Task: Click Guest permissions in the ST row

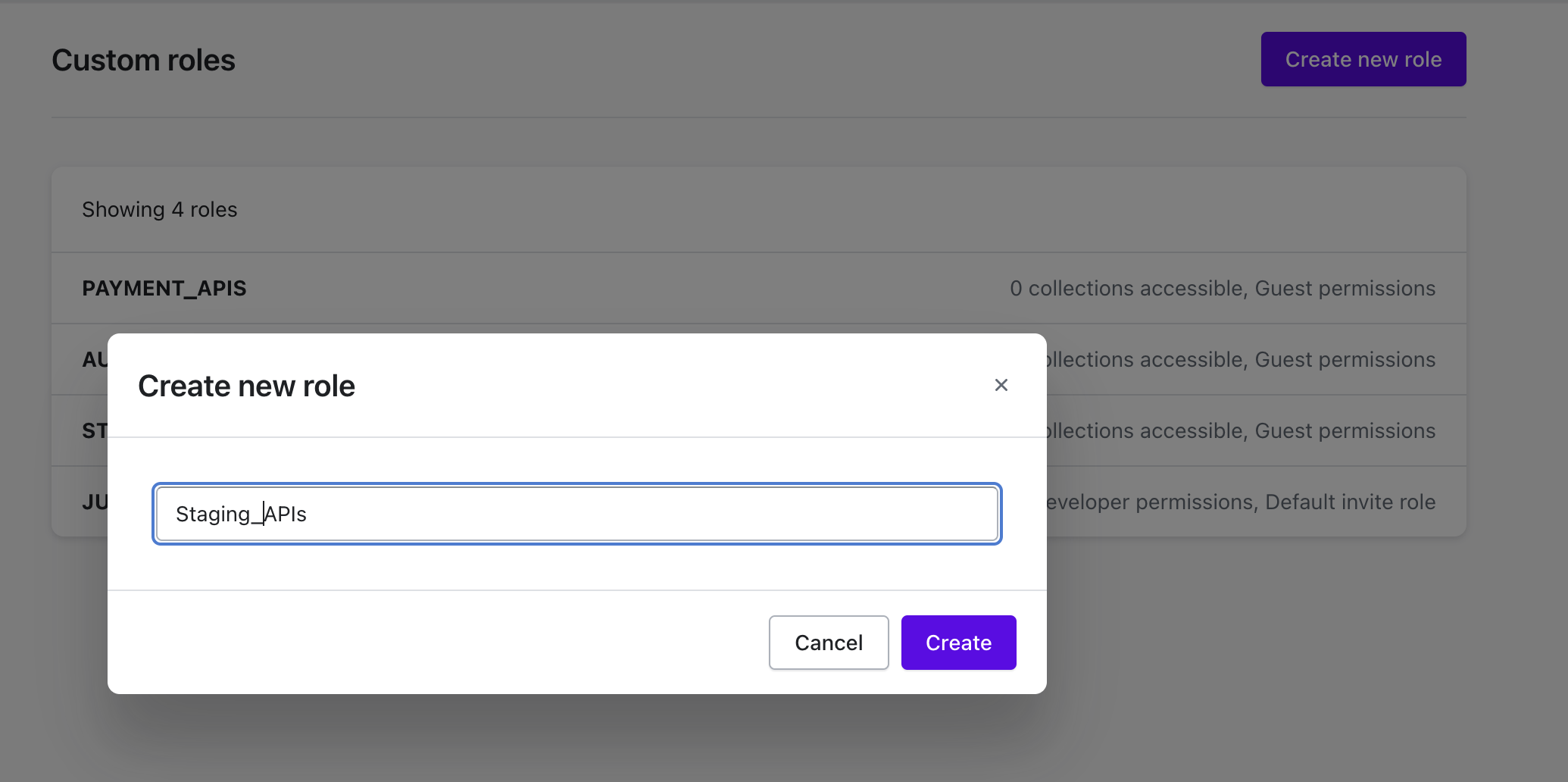Action: (x=1345, y=430)
